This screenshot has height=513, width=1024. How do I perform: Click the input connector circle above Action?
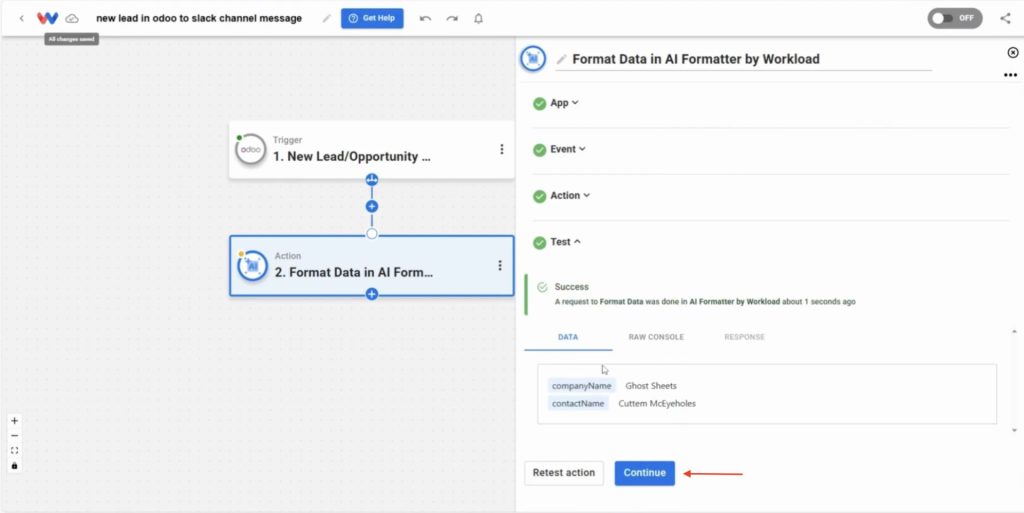(x=372, y=234)
